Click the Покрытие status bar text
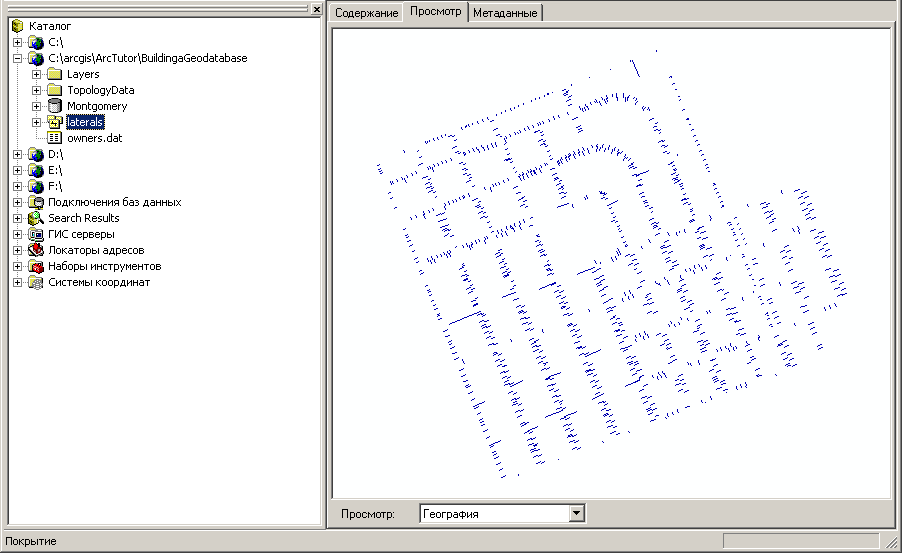 click(x=31, y=541)
